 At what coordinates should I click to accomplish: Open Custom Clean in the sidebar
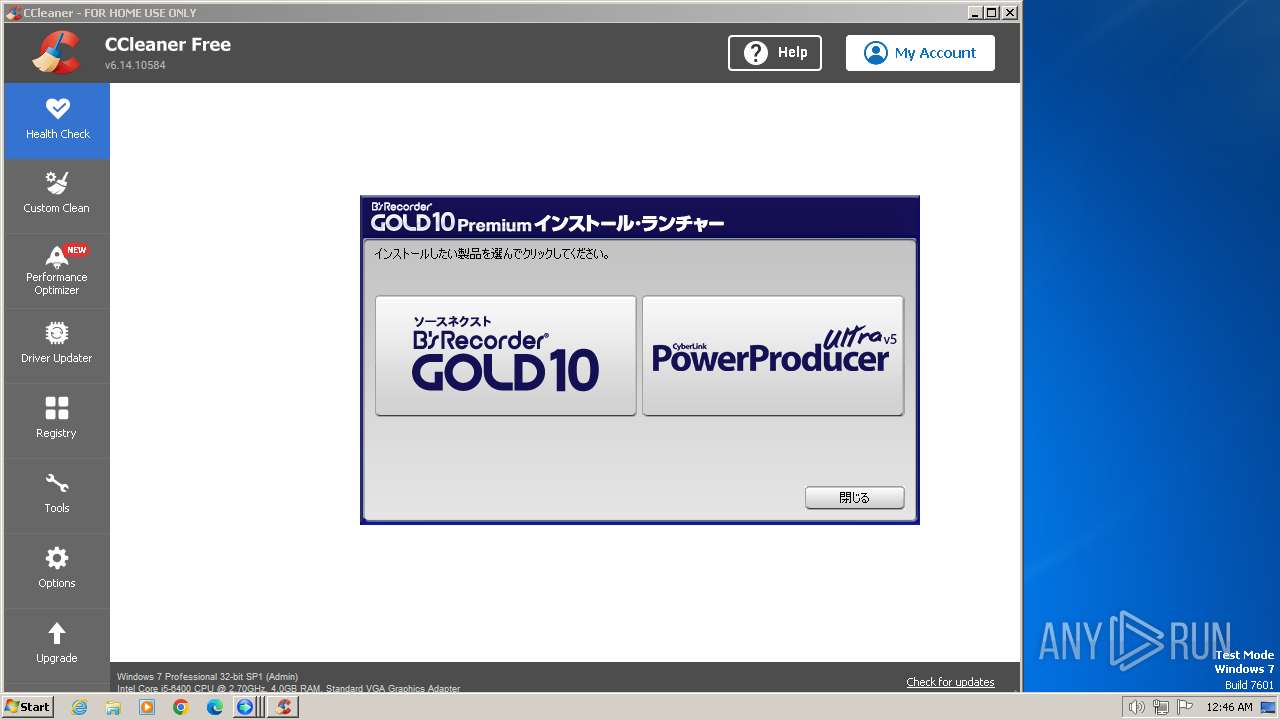(x=57, y=196)
